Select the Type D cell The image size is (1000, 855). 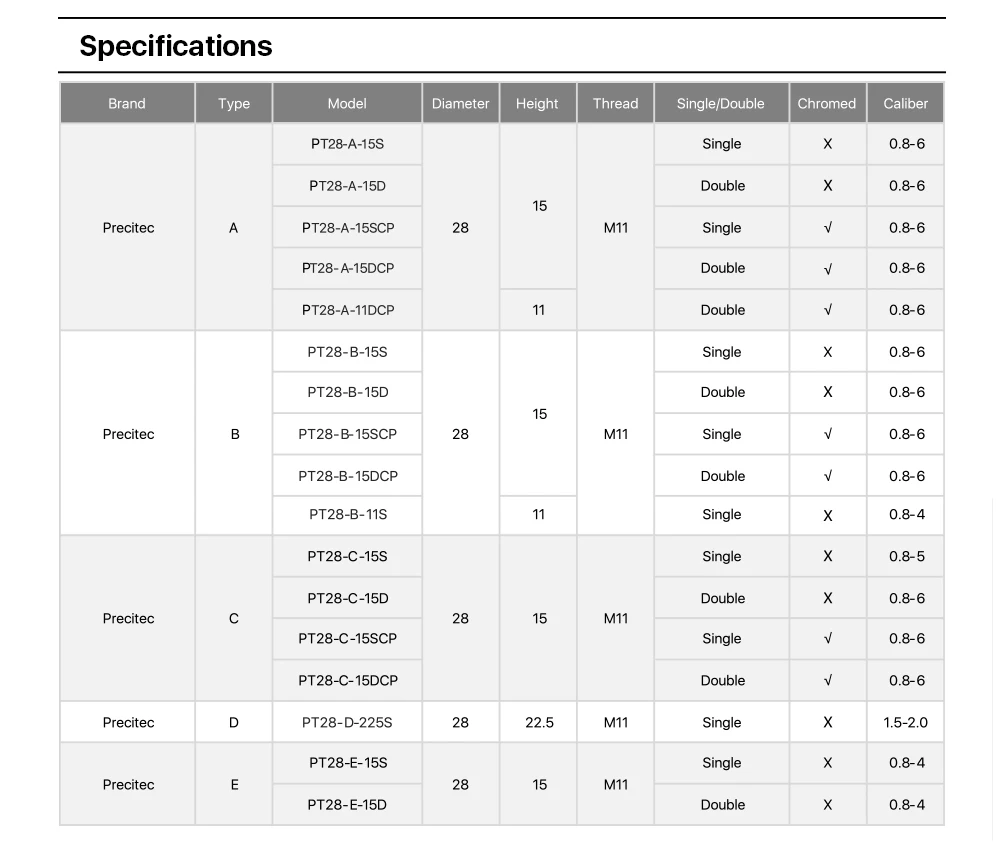click(x=234, y=722)
